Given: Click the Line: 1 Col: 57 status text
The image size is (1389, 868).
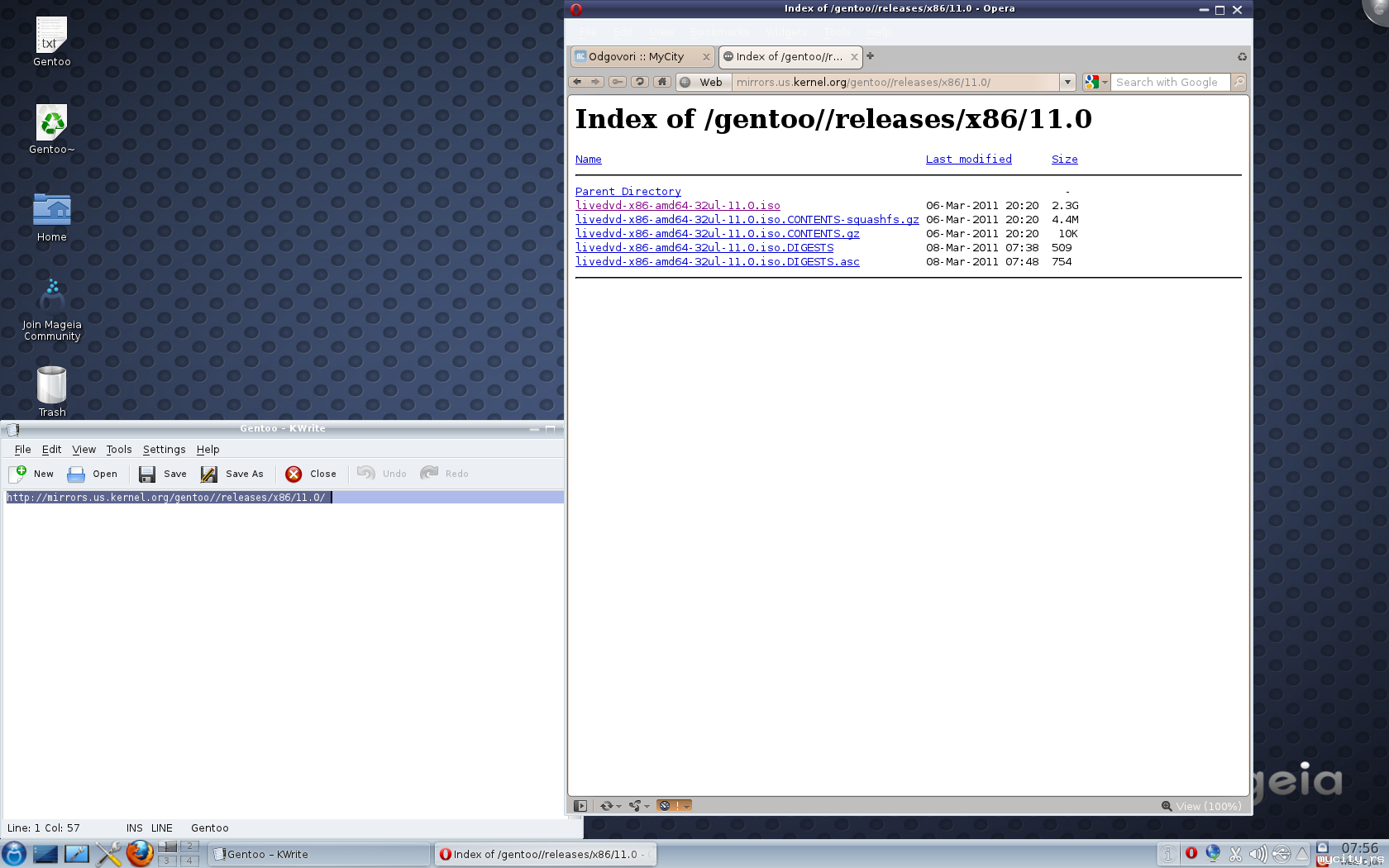Looking at the screenshot, I should coord(44,828).
